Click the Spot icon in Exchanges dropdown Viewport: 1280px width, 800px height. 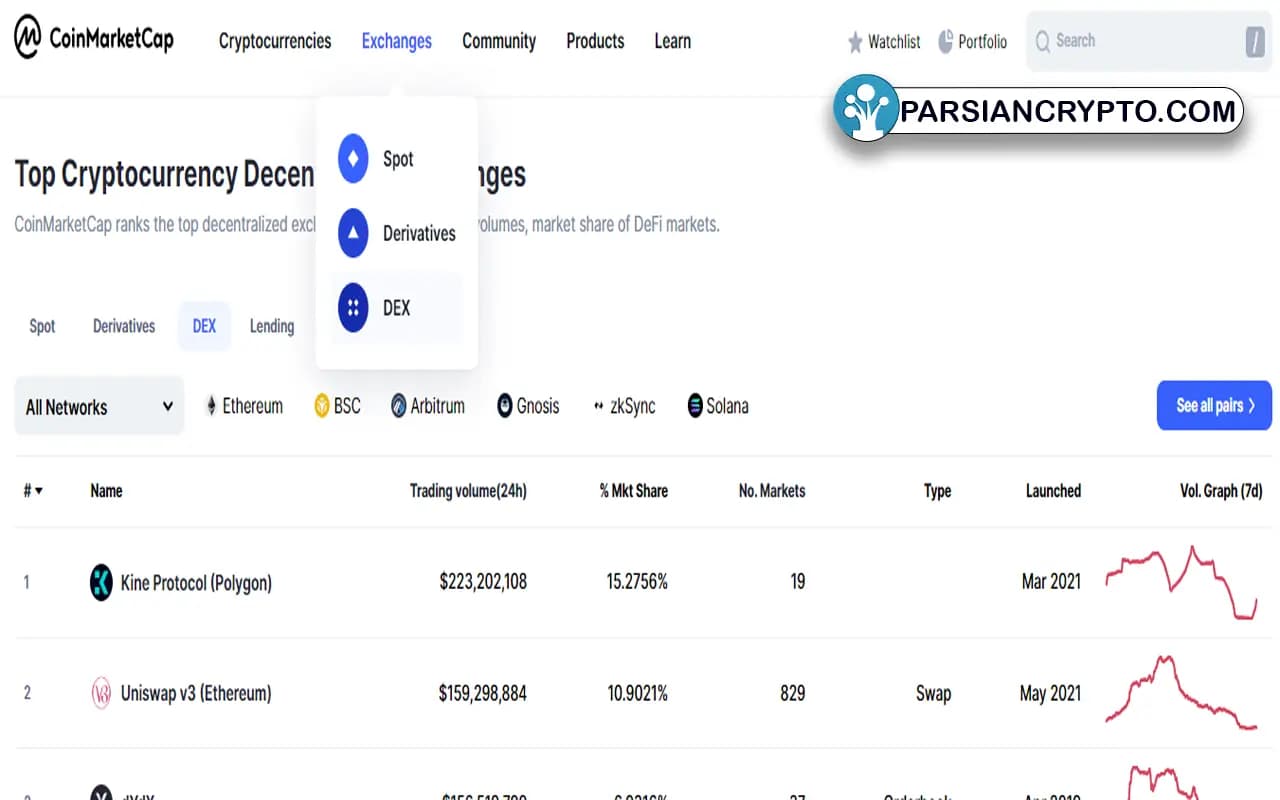click(353, 159)
